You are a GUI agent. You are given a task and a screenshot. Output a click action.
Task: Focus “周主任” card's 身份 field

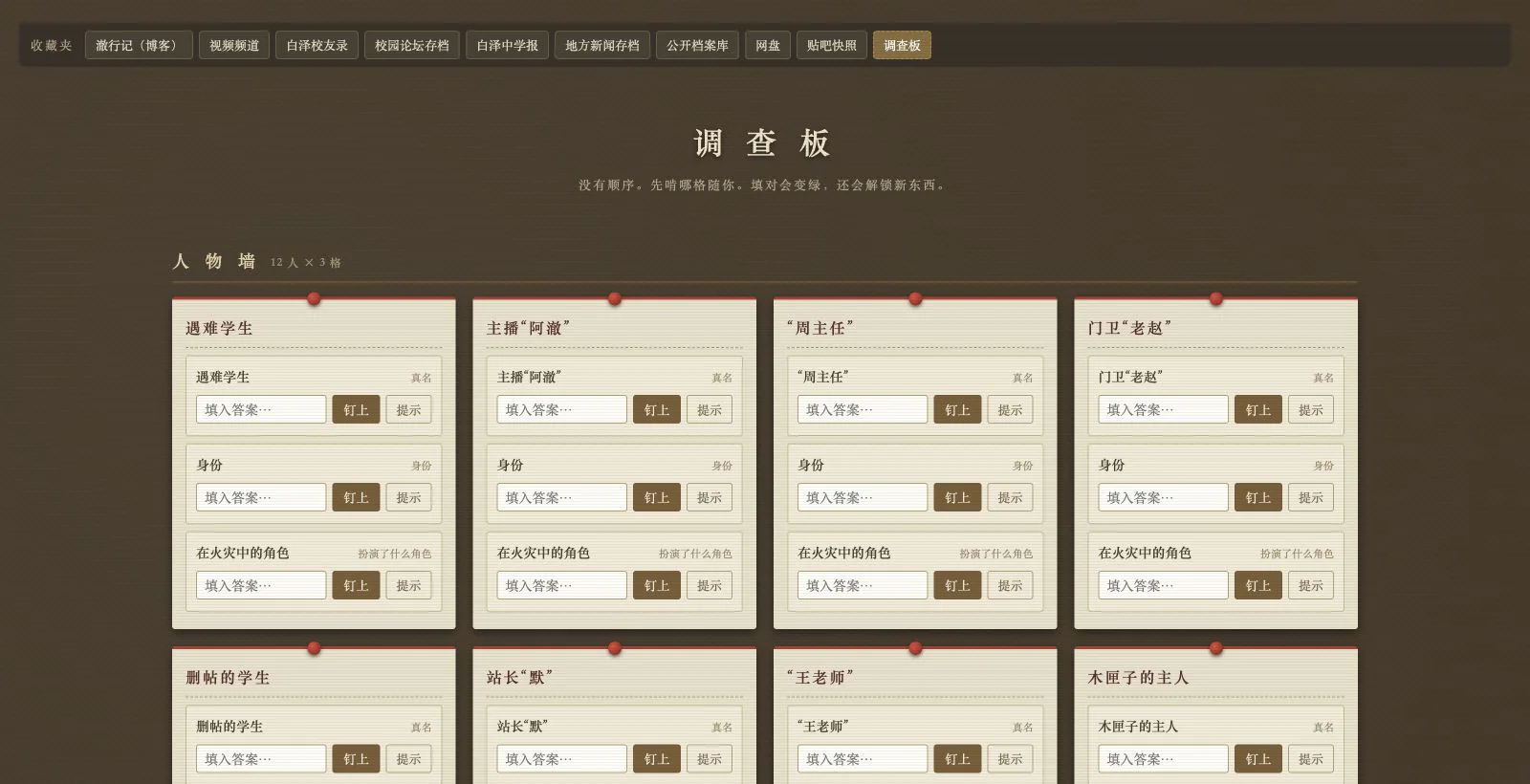(863, 497)
